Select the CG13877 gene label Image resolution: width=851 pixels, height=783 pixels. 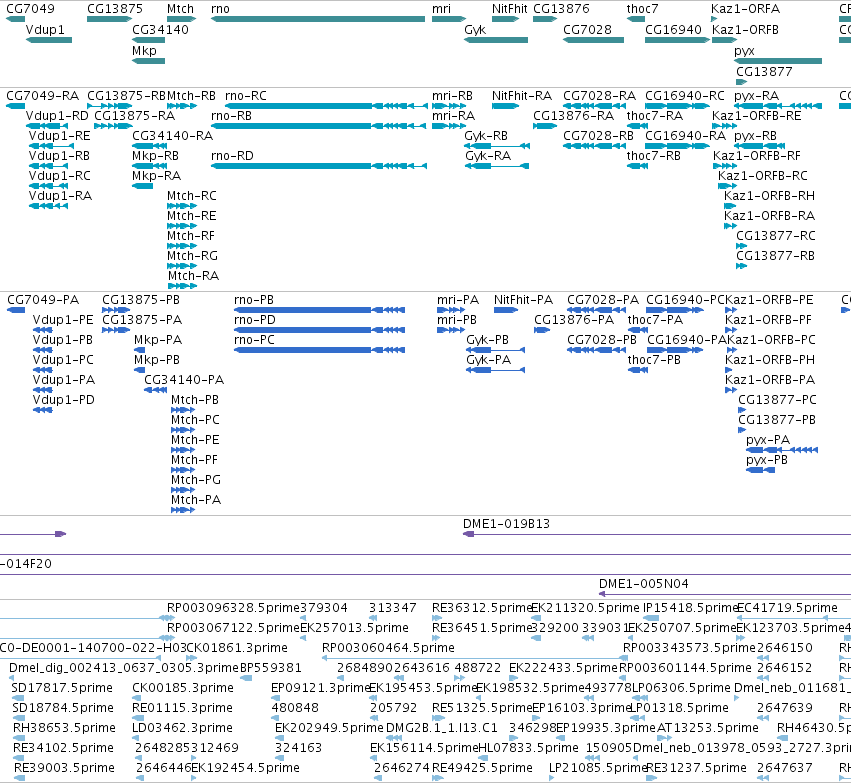(764, 72)
